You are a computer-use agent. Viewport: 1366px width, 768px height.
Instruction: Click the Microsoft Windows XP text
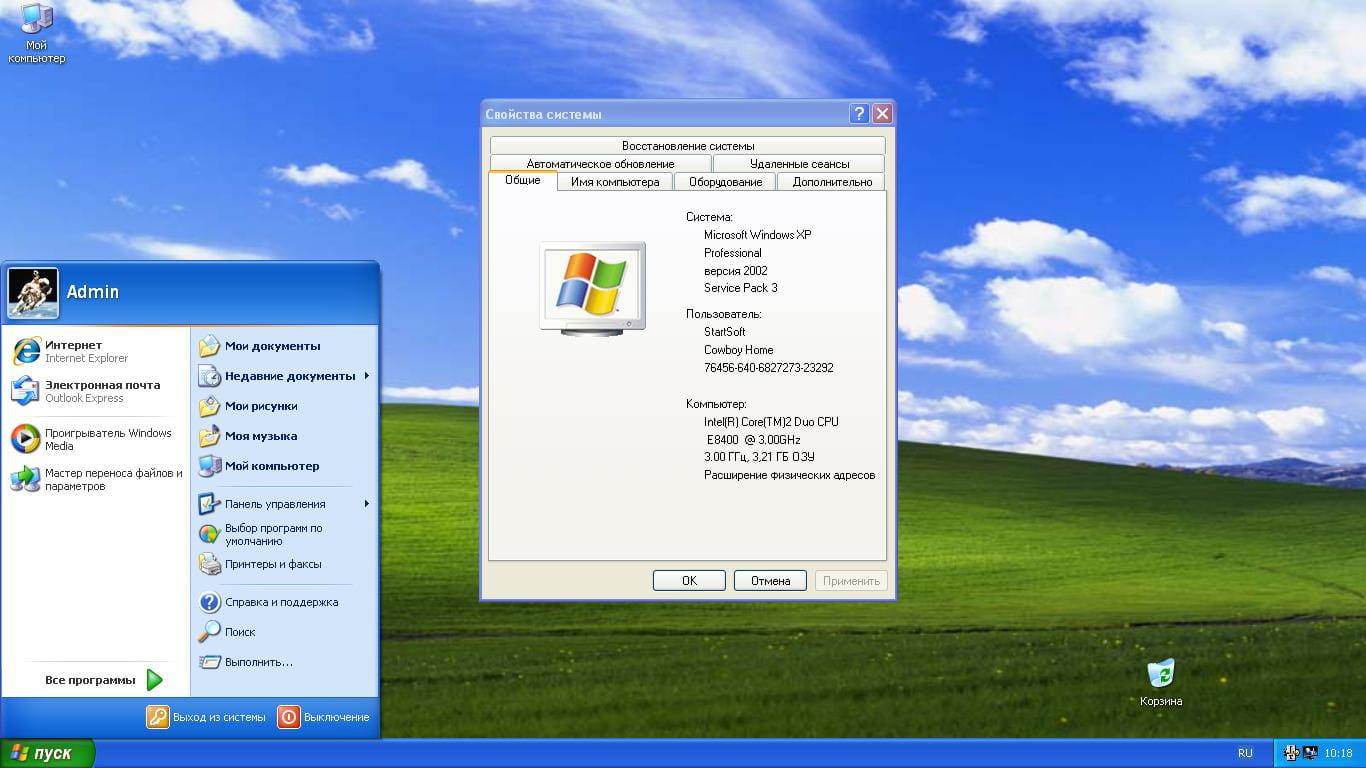[758, 235]
